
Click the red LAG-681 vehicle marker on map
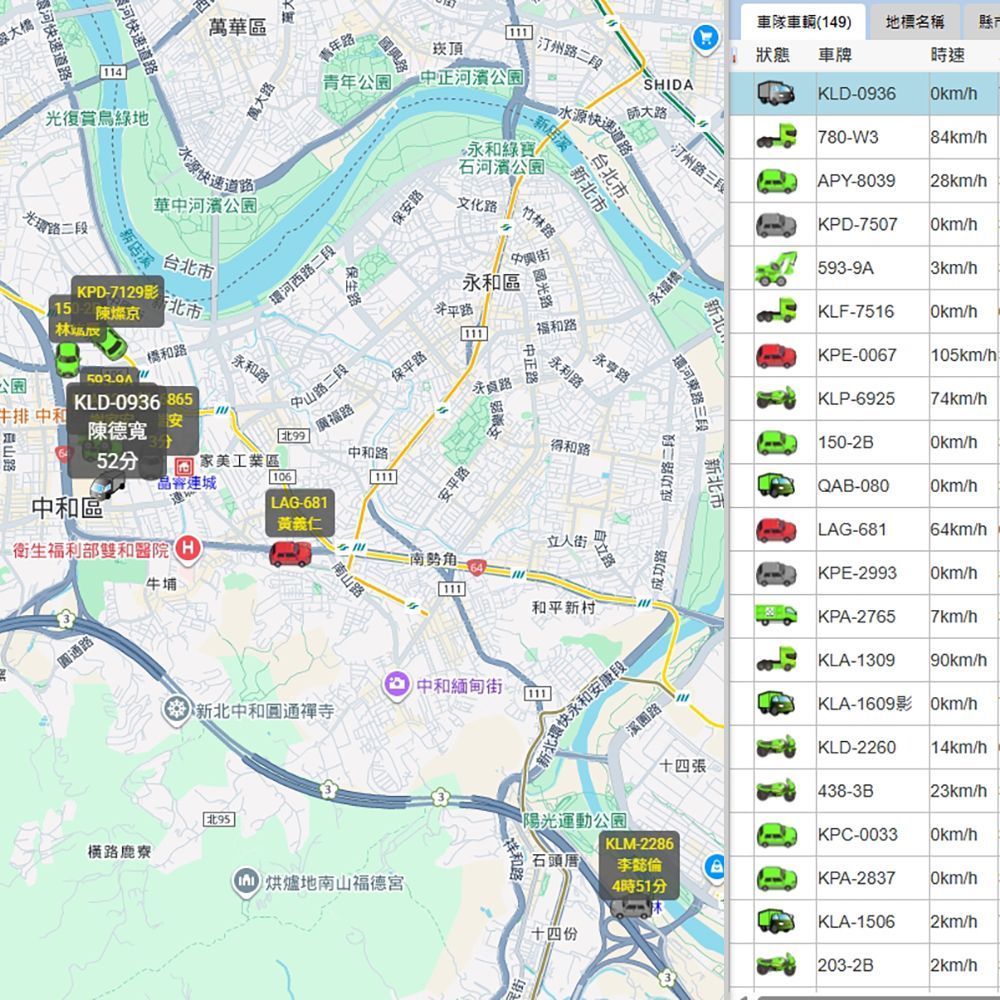tap(290, 554)
